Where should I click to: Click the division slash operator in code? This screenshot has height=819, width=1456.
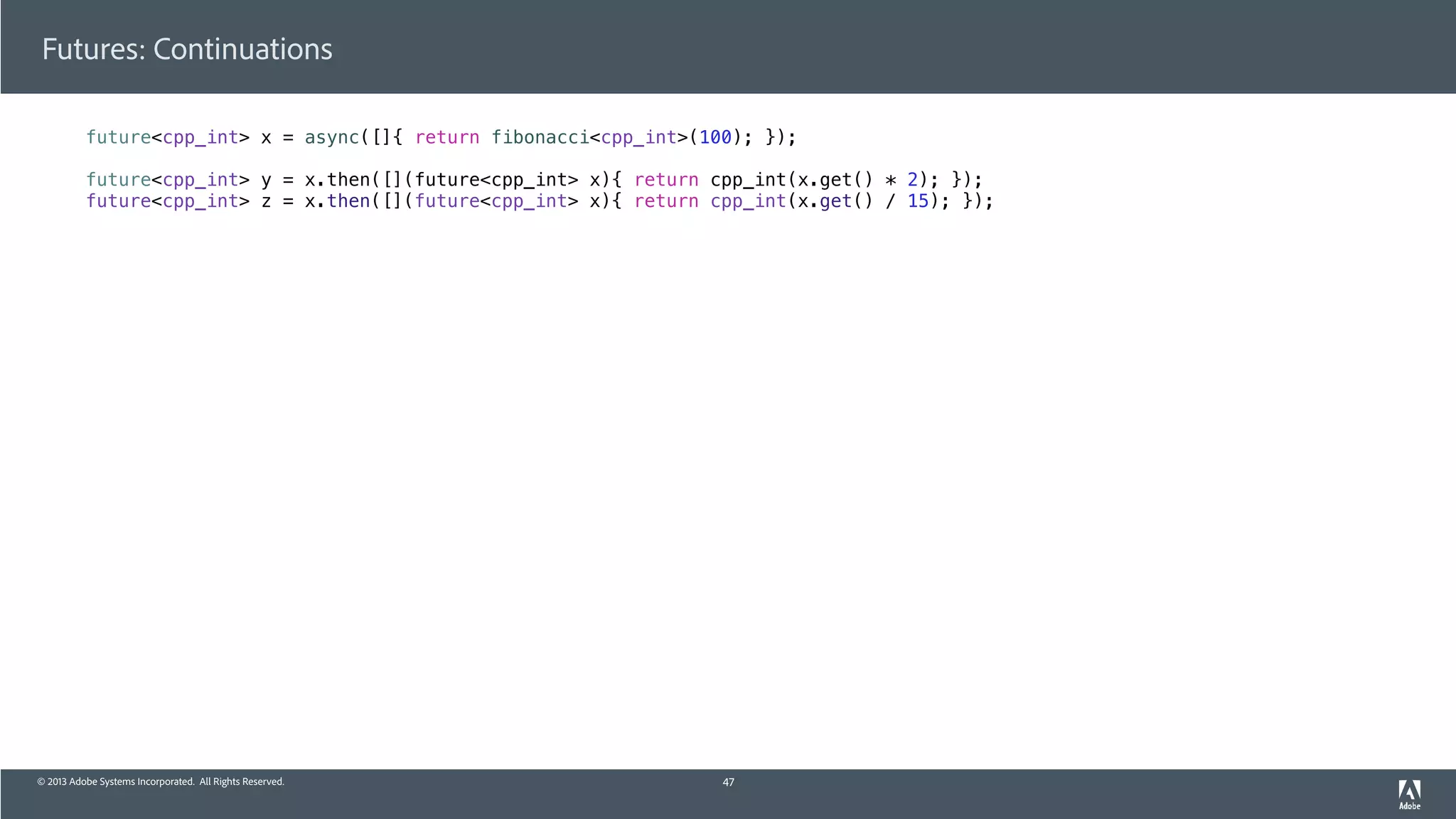pyautogui.click(x=890, y=201)
